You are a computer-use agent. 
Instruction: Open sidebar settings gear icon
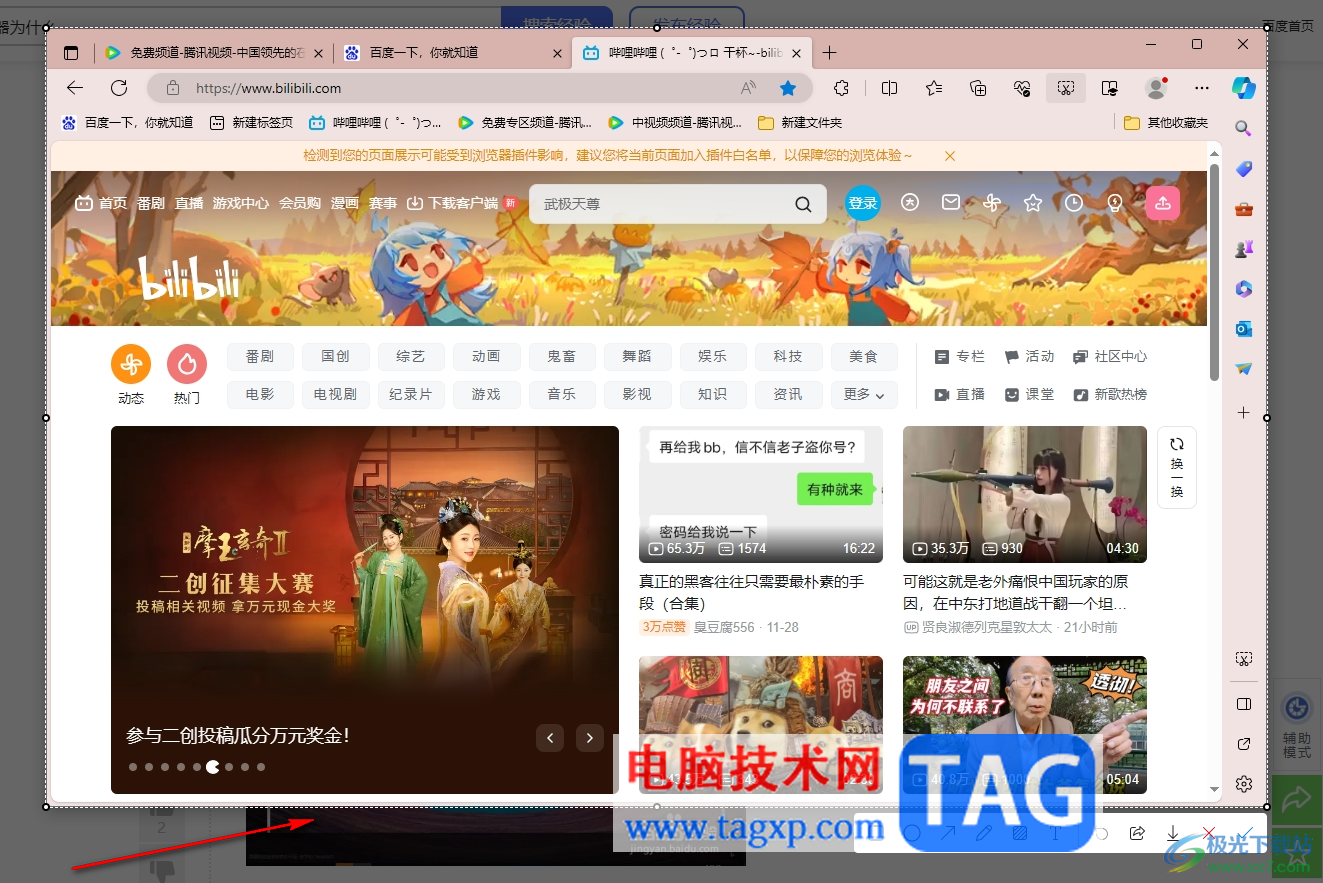[1243, 783]
